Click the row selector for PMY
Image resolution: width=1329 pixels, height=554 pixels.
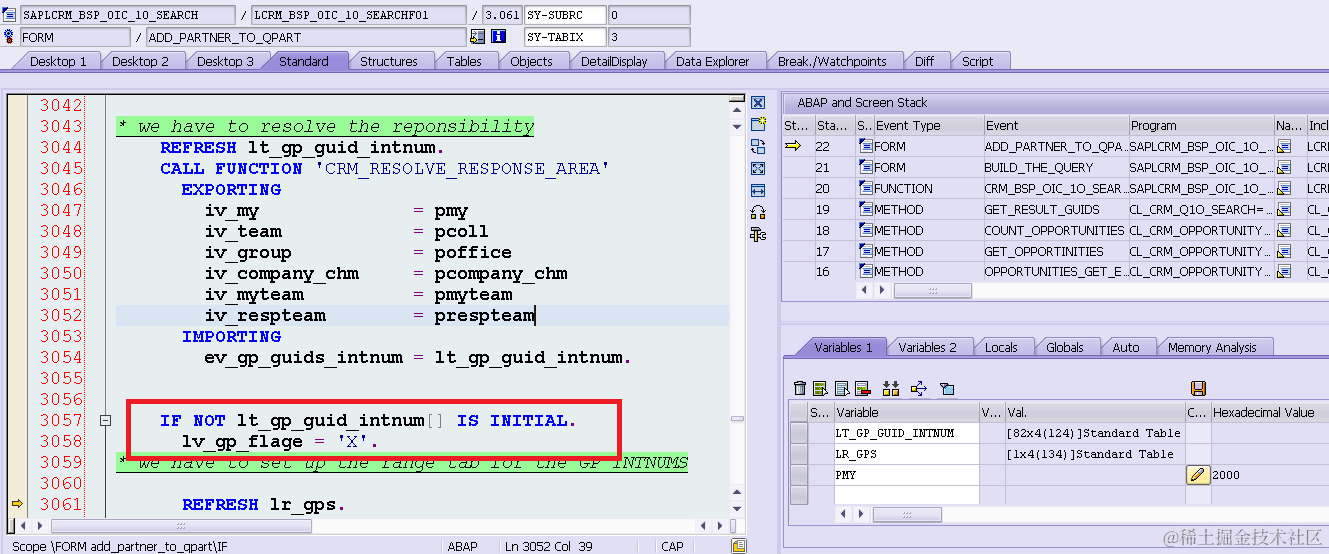tap(799, 475)
